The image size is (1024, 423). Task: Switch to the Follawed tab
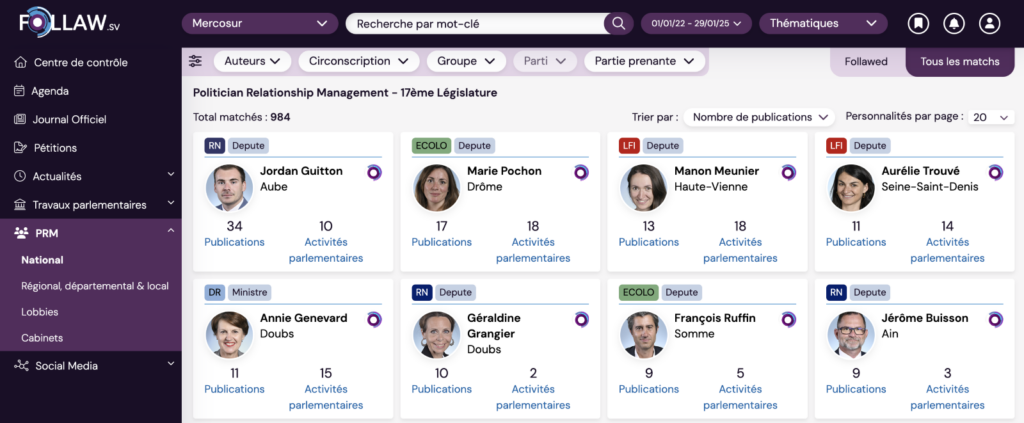point(866,61)
